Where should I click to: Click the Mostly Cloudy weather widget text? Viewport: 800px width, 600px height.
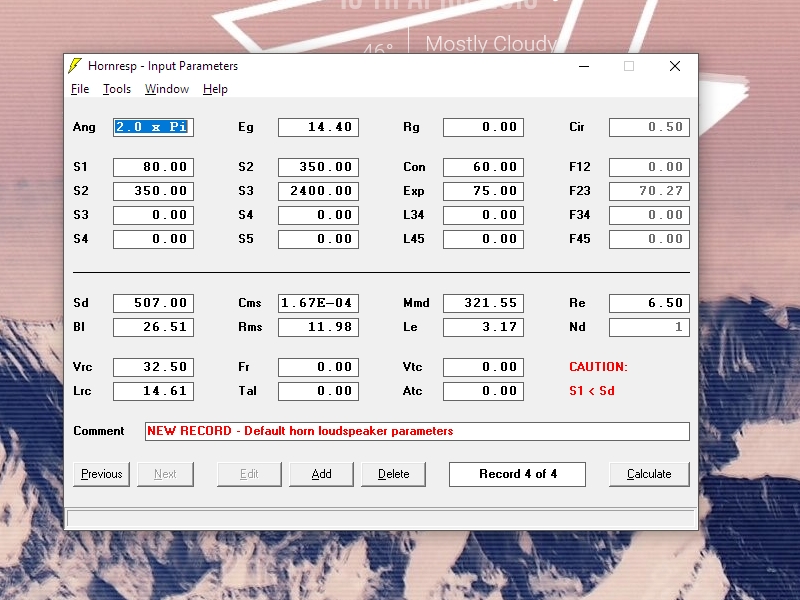[x=491, y=44]
